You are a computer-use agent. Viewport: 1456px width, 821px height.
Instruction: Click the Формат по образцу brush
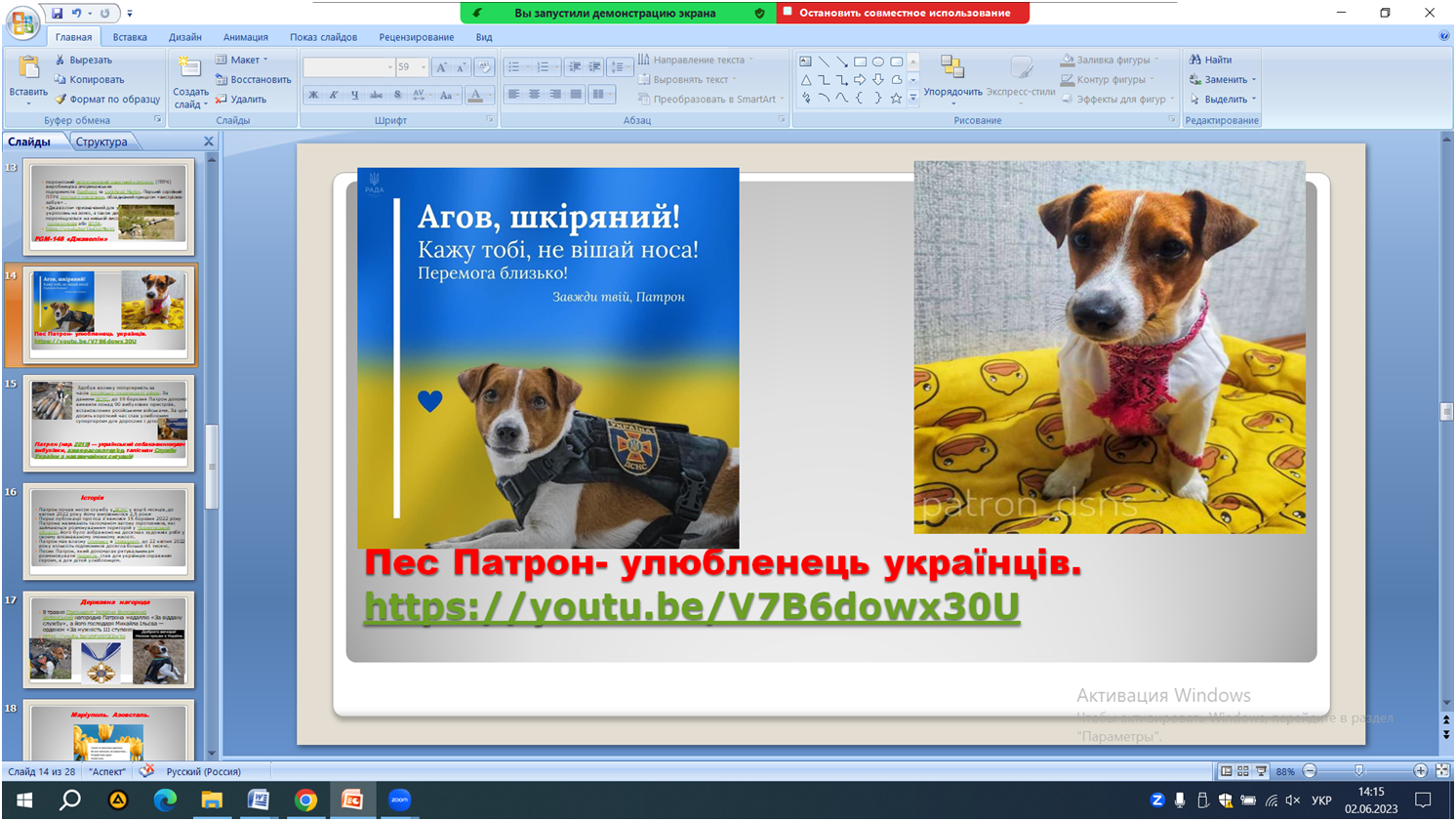[x=61, y=99]
